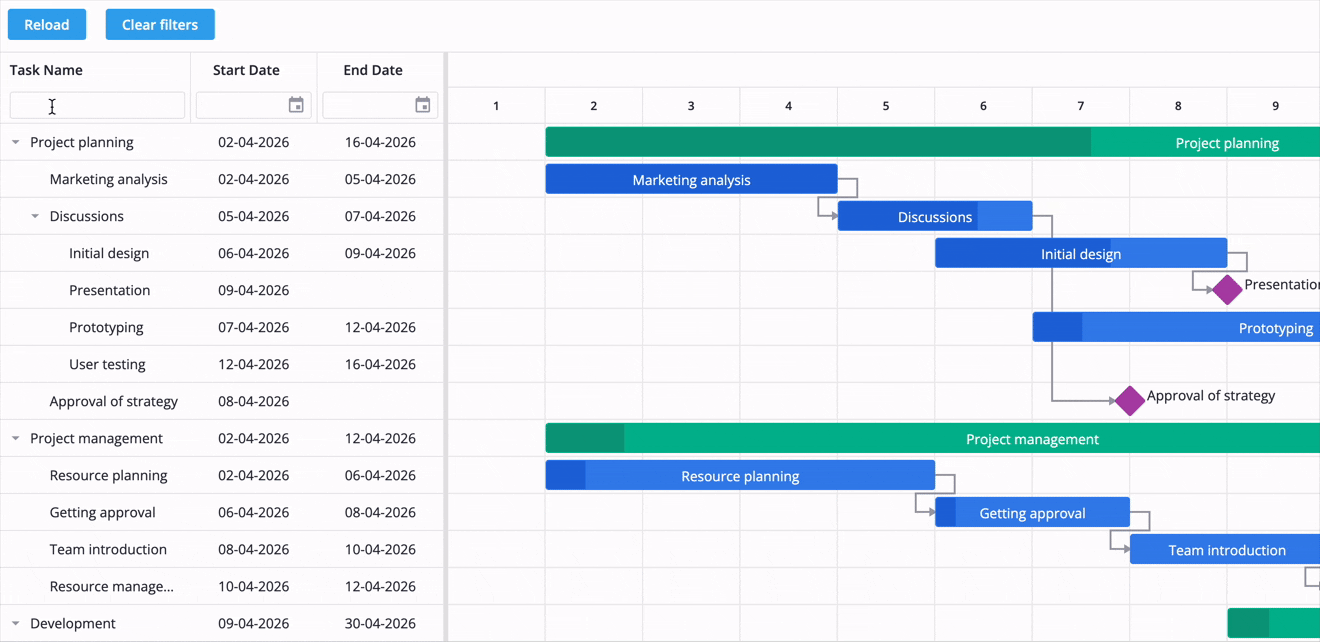The width and height of the screenshot is (1320, 642).
Task: Click the Prototyping task bar
Action: click(1180, 327)
